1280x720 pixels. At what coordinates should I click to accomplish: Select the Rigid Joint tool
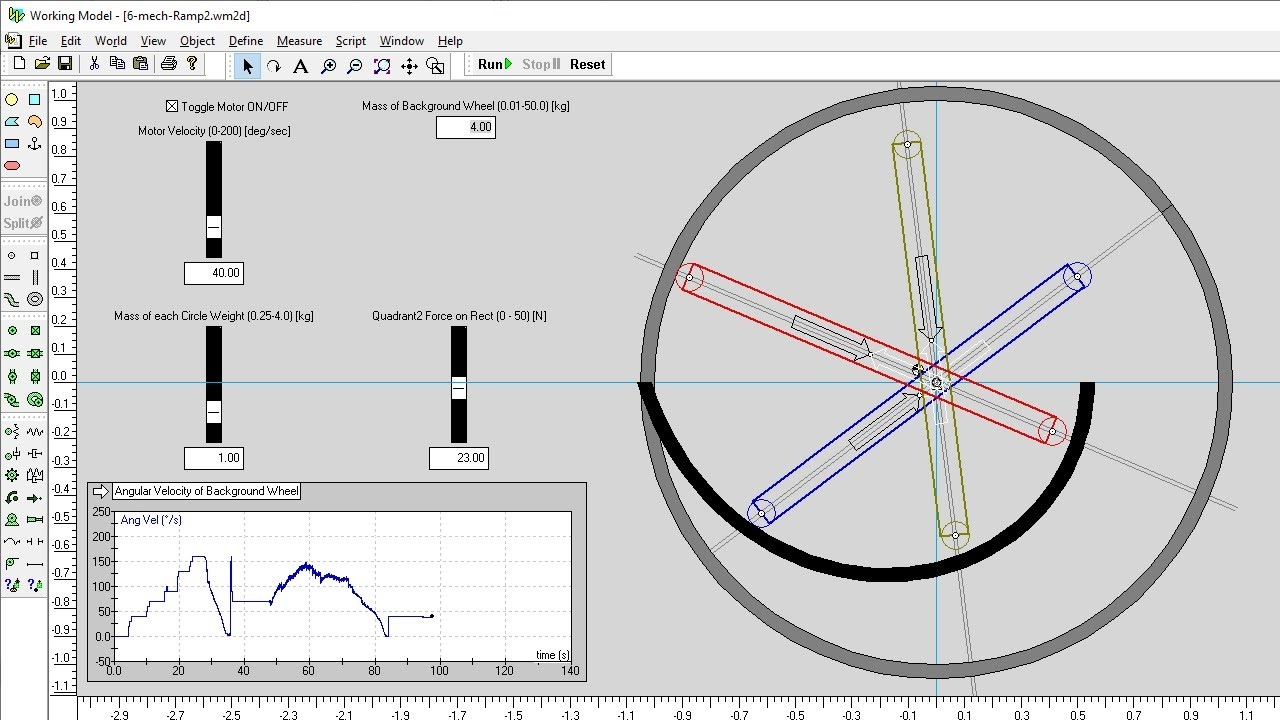tap(35, 330)
